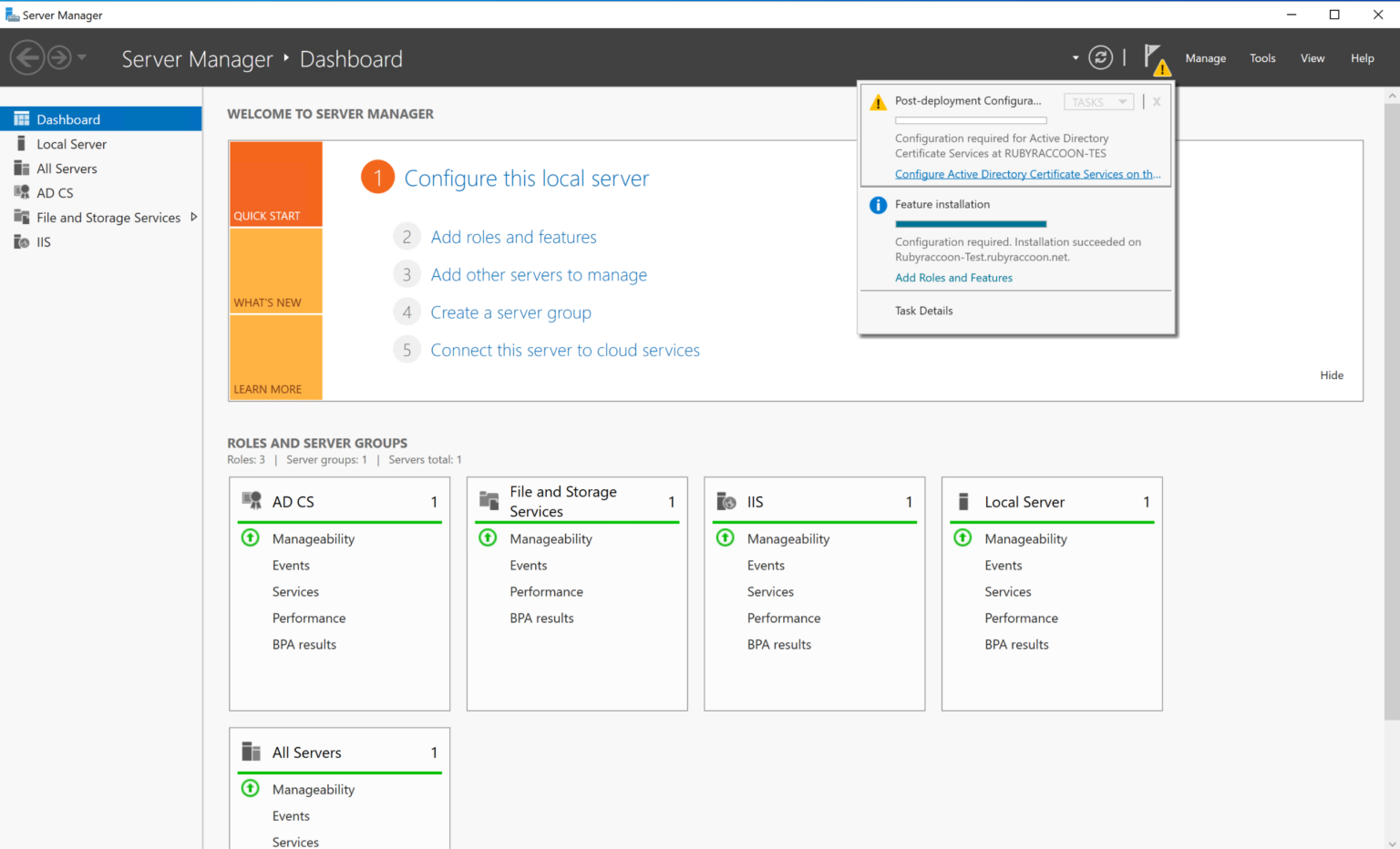Open the navigation history dropdown arrow
Screen dimensions: 1400x849
pos(82,57)
